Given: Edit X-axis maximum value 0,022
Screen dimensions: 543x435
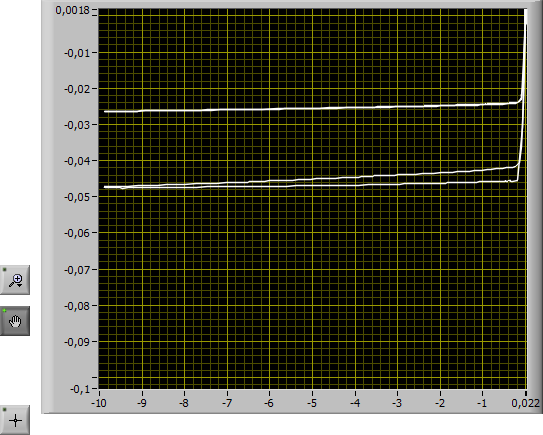Looking at the screenshot, I should coord(526,403).
